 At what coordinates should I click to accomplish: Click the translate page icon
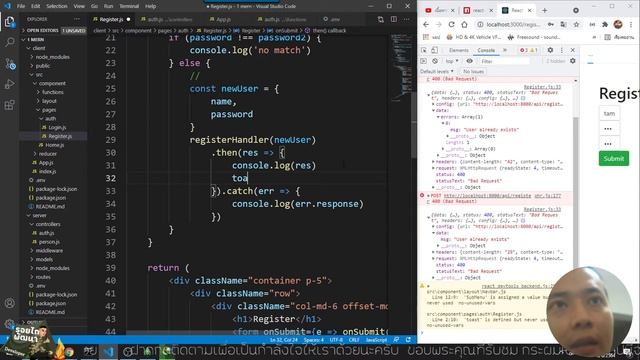click(x=563, y=24)
